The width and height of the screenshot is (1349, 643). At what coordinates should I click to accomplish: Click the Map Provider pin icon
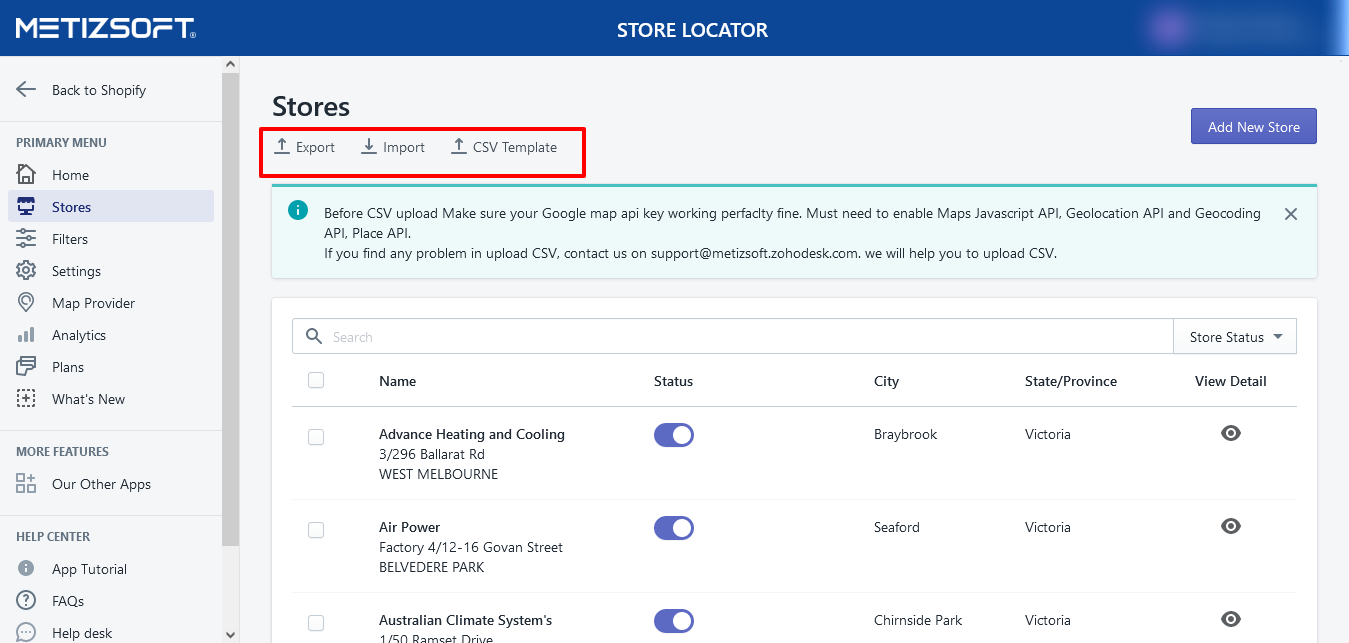[26, 303]
